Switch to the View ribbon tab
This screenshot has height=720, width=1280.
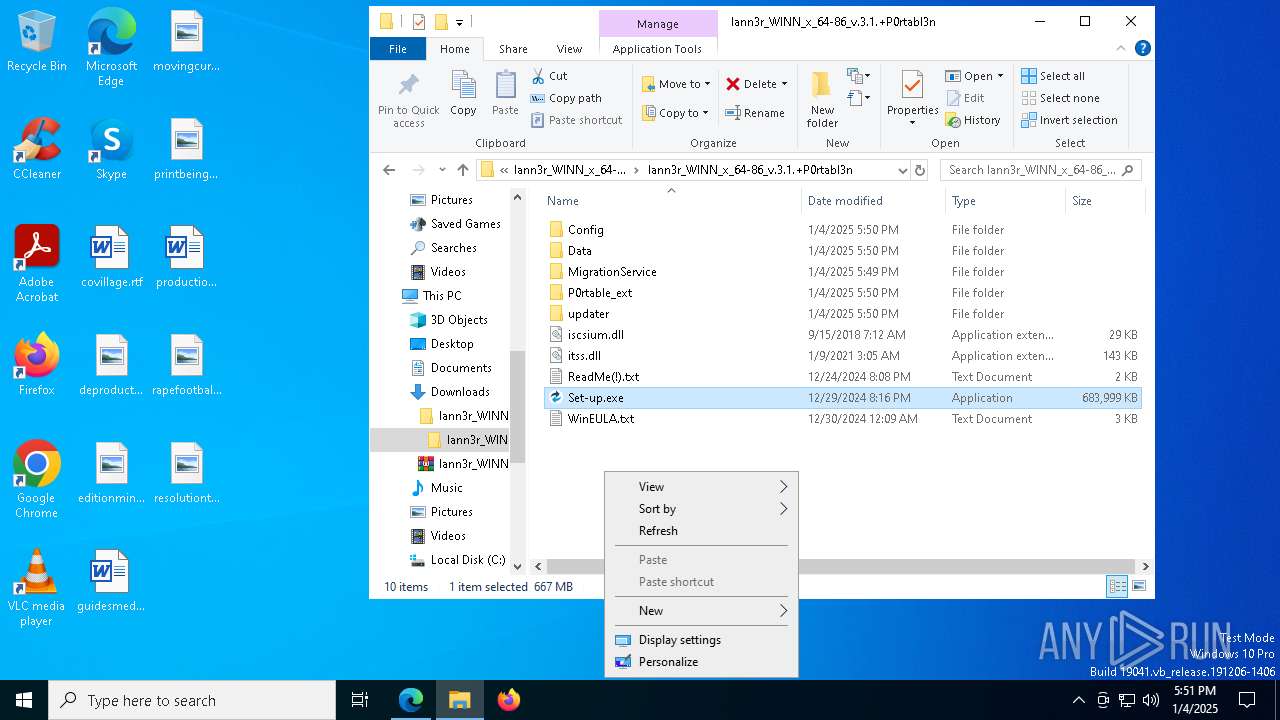point(569,49)
